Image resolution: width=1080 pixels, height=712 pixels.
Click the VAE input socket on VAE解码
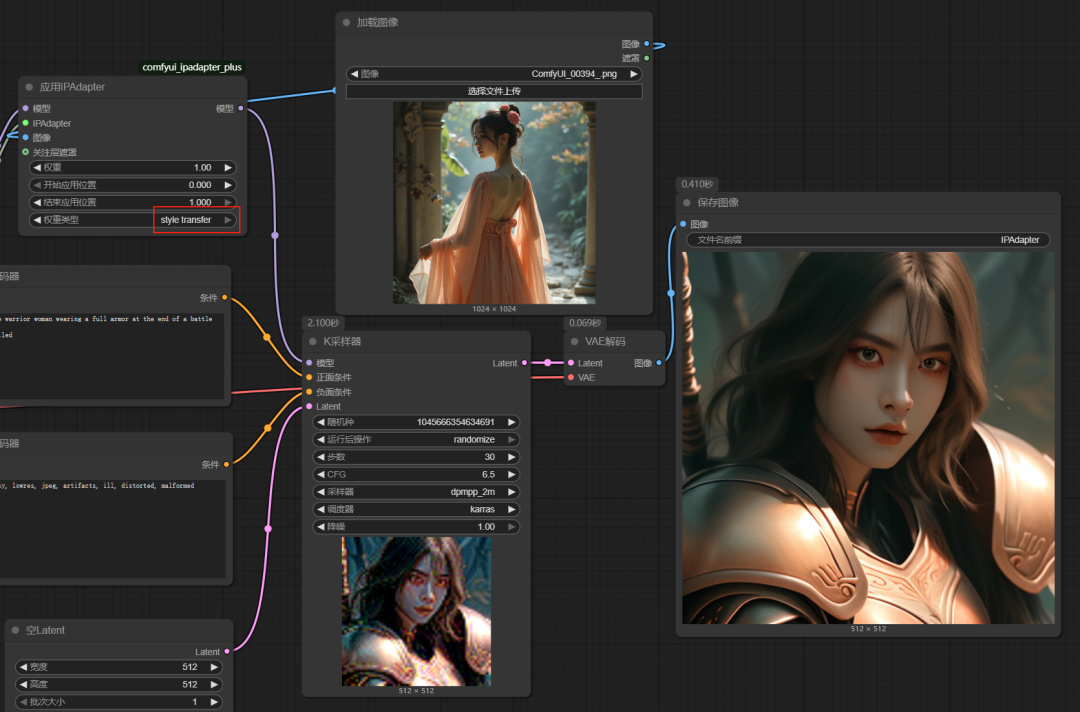(571, 377)
